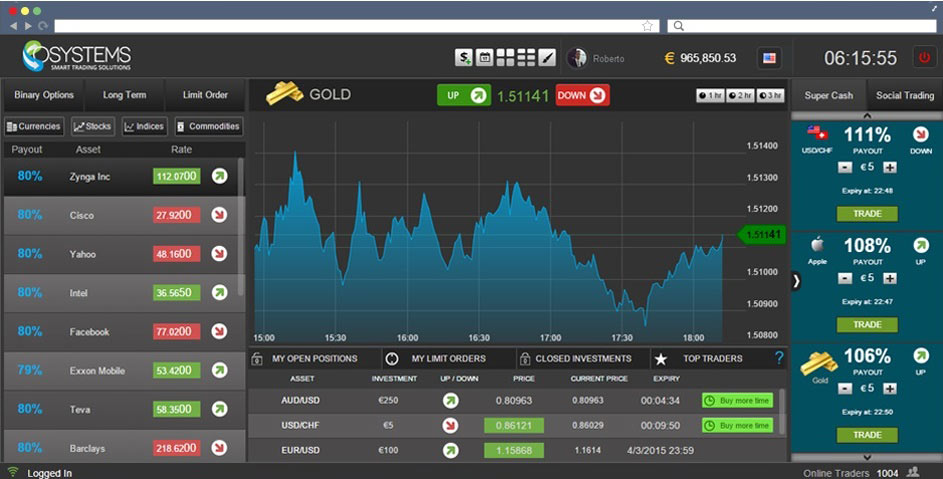
Task: Decrease Gold card investment with minus
Action: coord(845,389)
